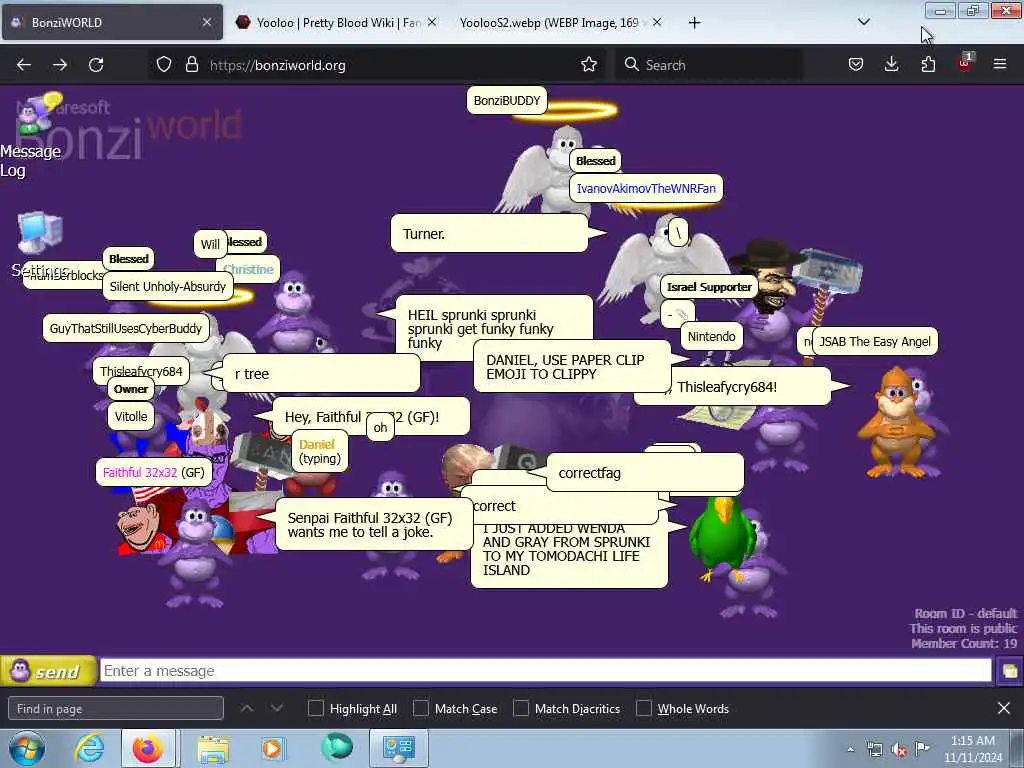
Task: Click the purple Bonzi send button
Action: (x=48, y=671)
